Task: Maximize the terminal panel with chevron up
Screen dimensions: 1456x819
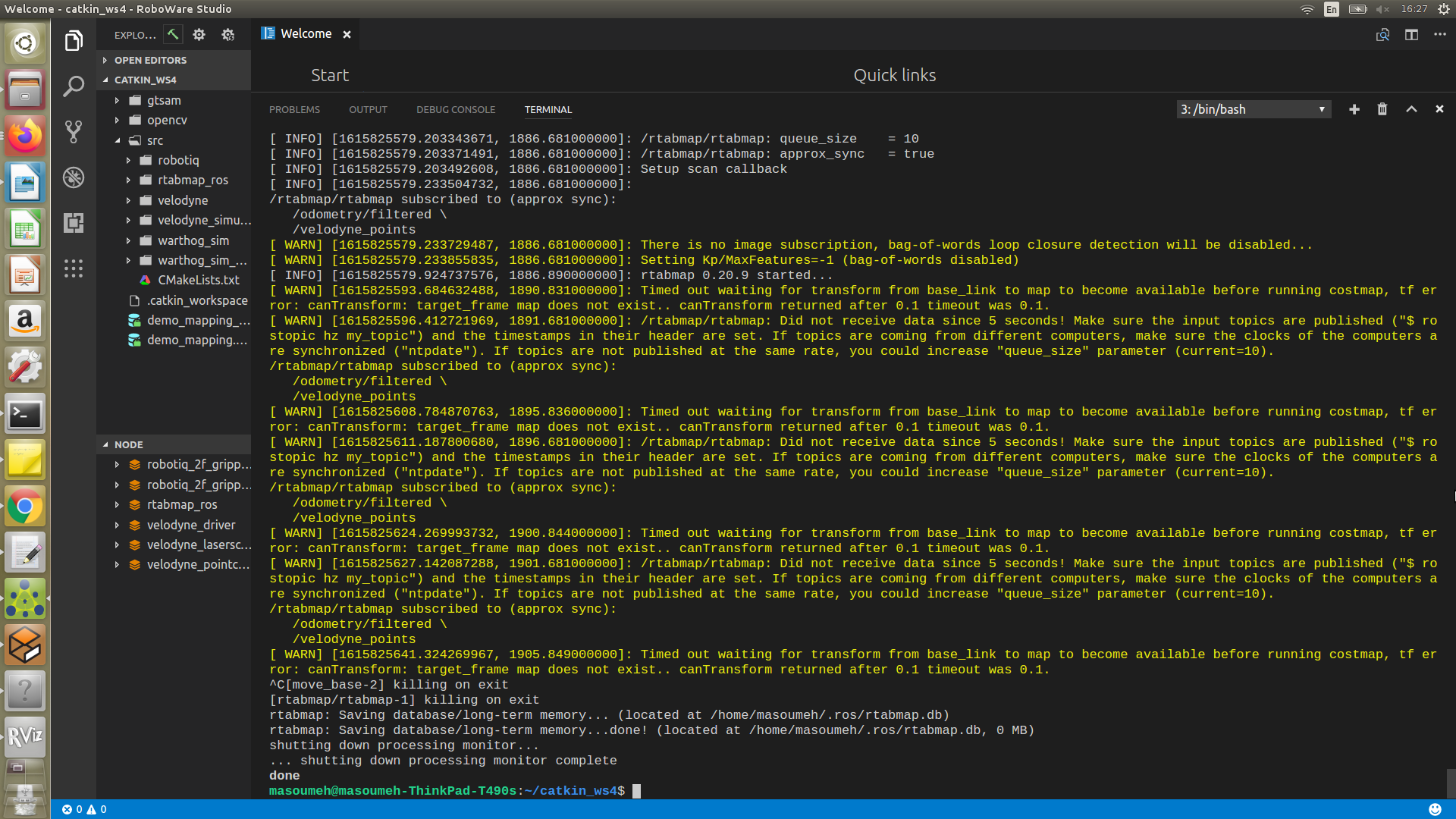Action: (1411, 109)
